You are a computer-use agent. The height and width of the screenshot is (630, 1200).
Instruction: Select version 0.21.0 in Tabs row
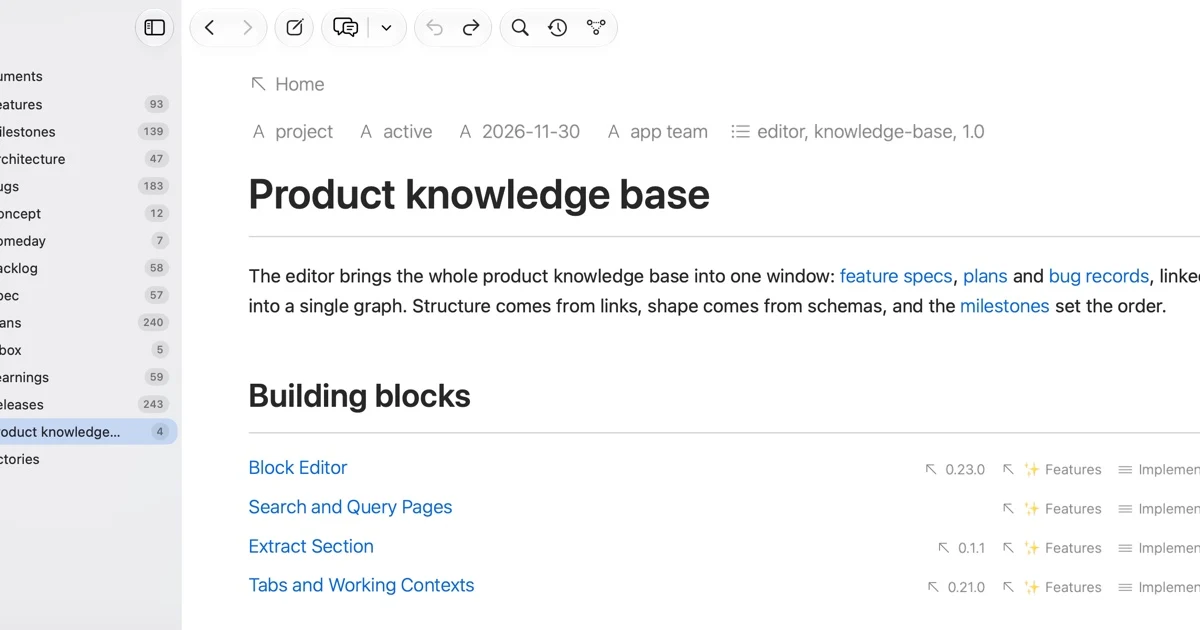coord(956,587)
